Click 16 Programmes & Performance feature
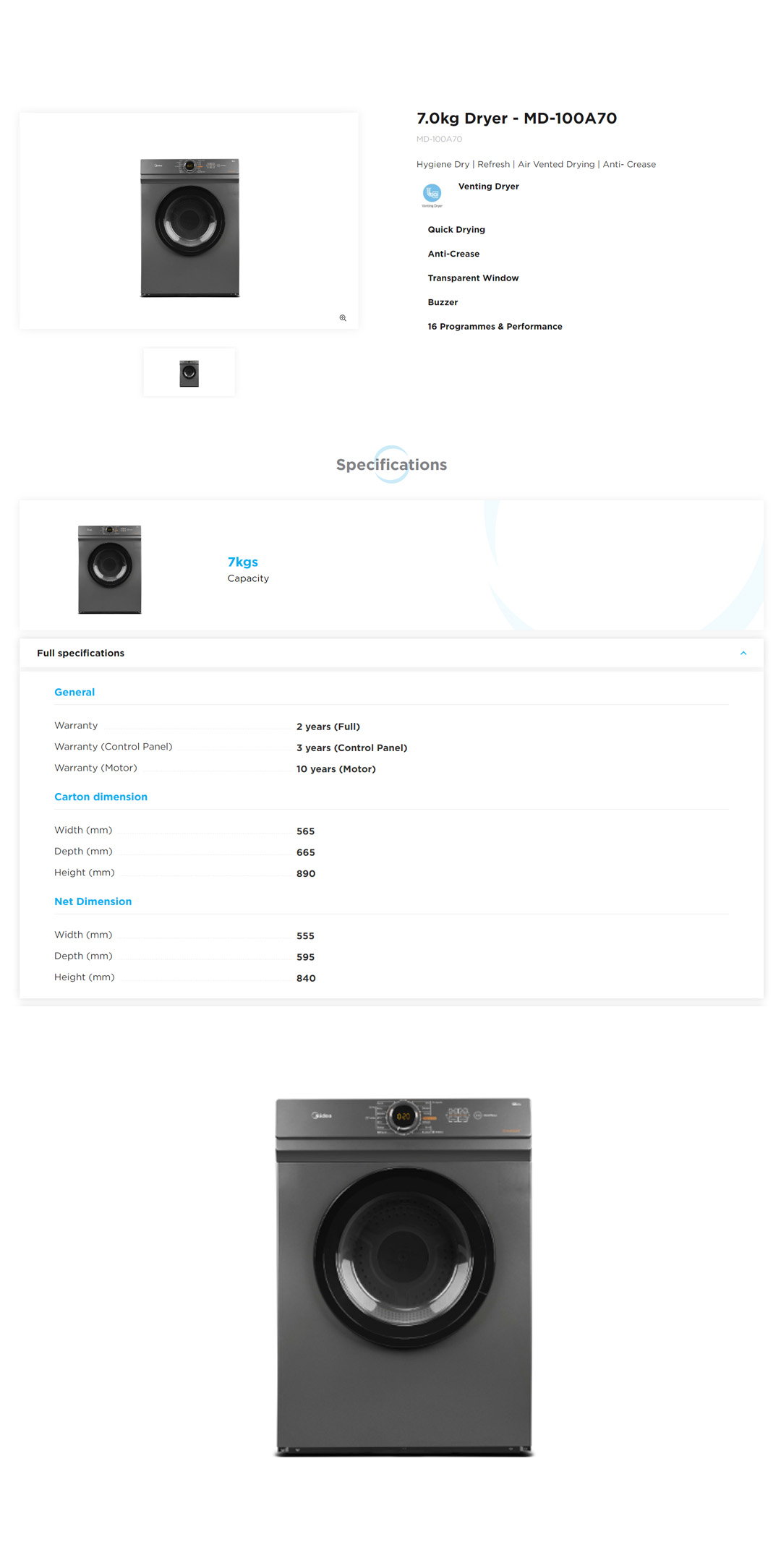Screen dimensions: 781x1568 click(x=495, y=327)
